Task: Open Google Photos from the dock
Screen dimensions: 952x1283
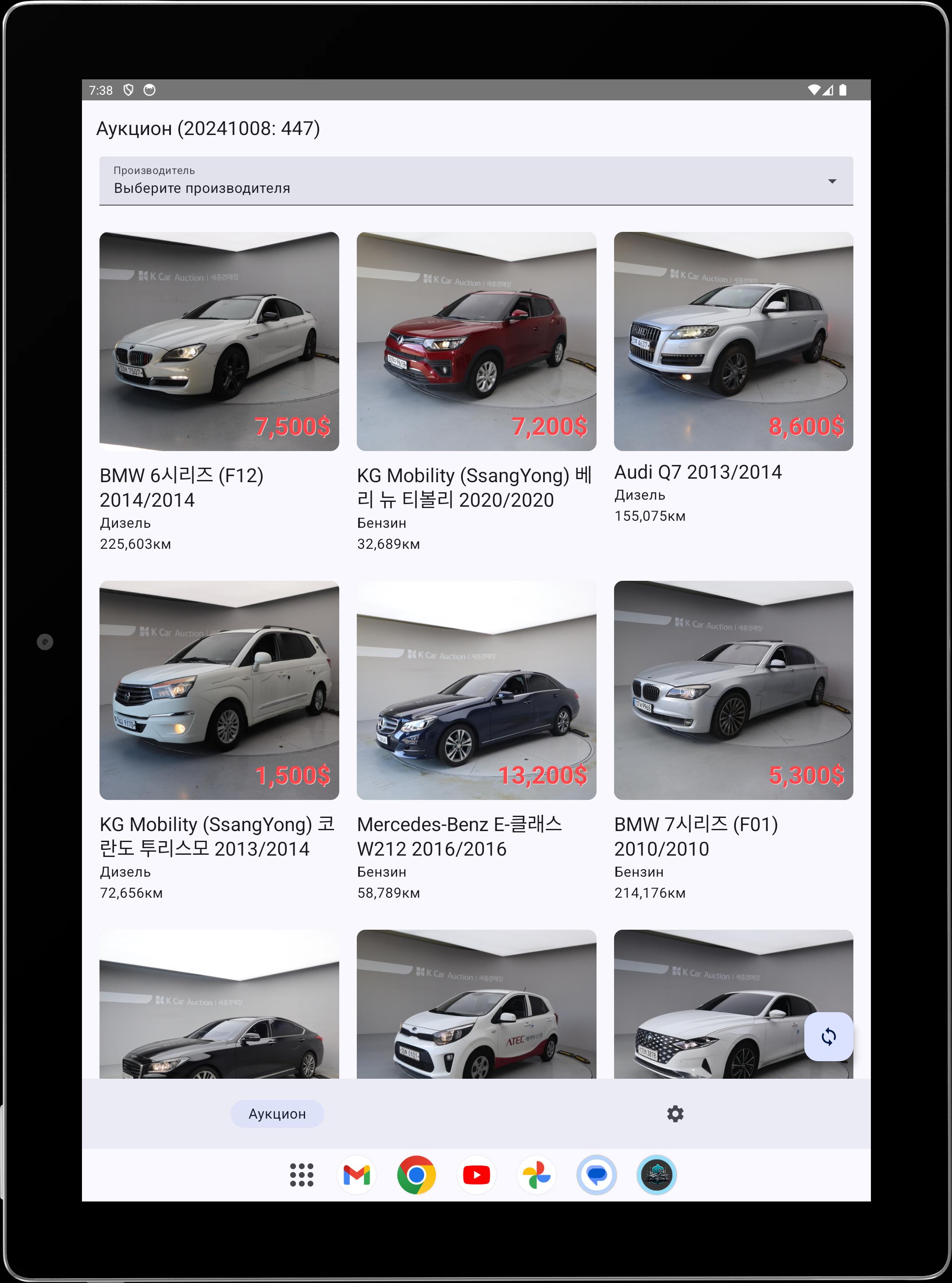Action: point(536,1175)
